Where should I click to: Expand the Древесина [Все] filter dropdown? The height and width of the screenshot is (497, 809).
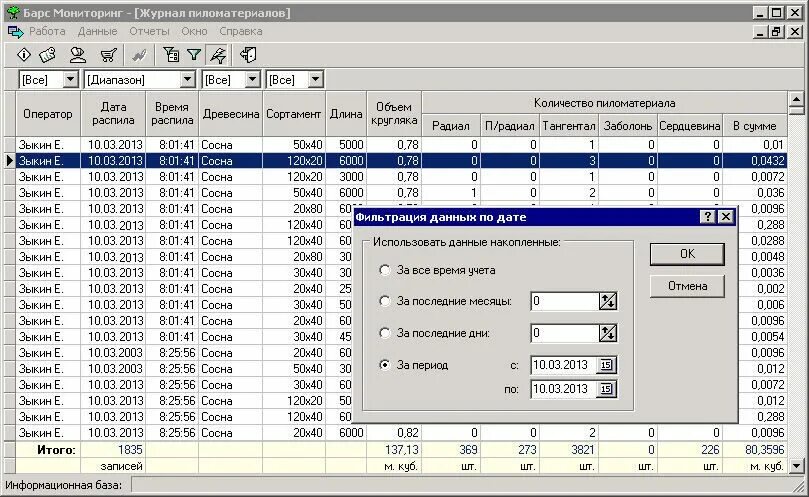[x=252, y=79]
